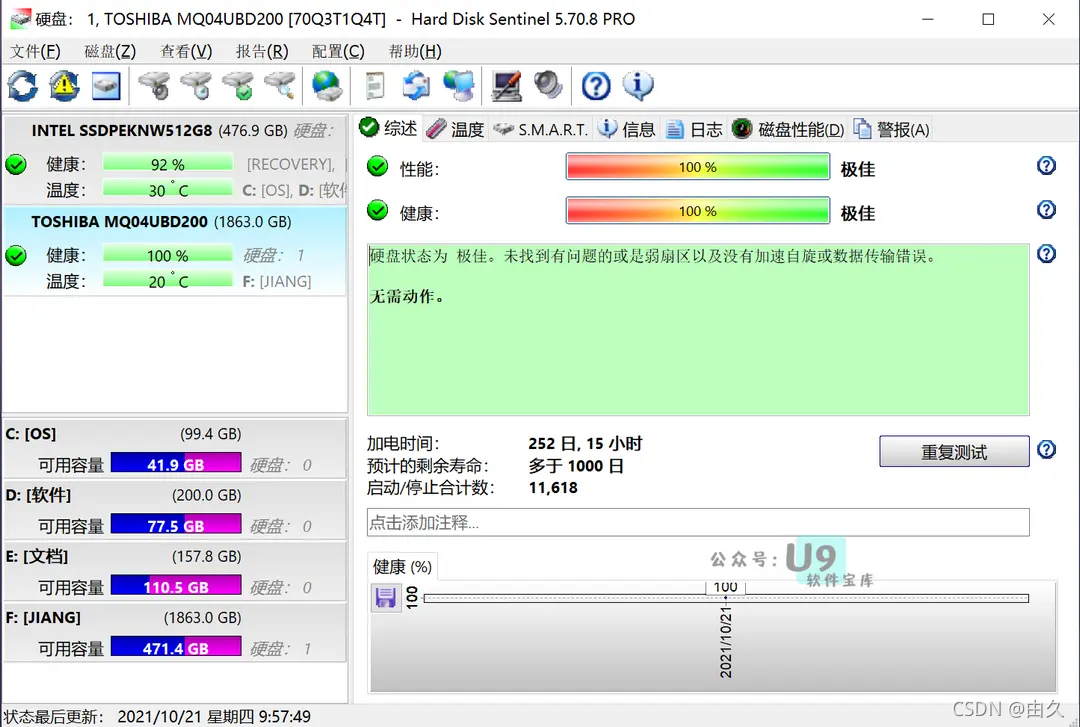
Task: Switch to the 信息 tab
Action: (x=627, y=129)
